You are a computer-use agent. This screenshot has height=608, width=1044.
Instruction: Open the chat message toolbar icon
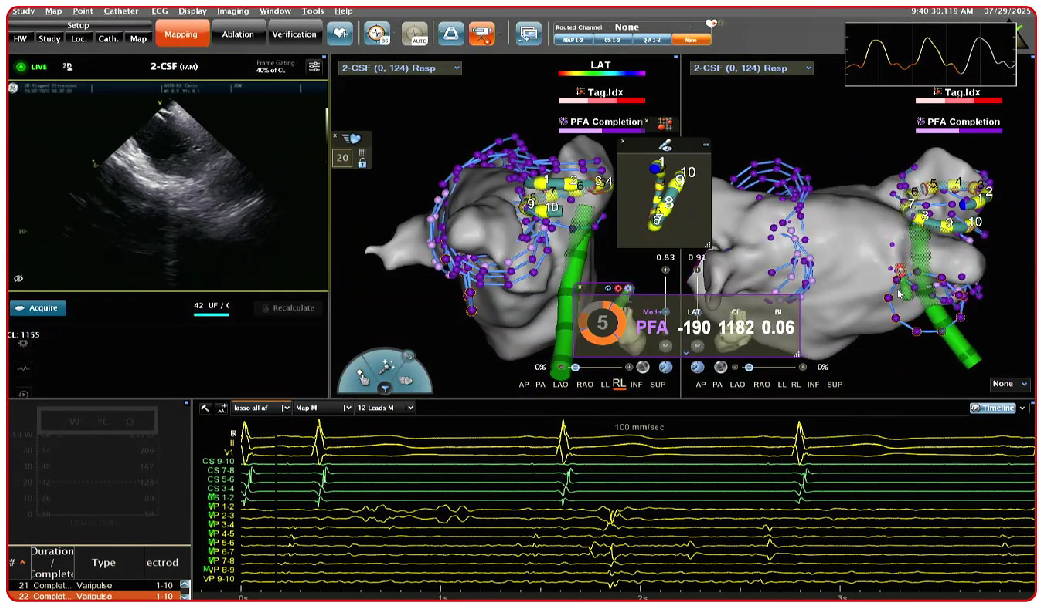coord(527,34)
